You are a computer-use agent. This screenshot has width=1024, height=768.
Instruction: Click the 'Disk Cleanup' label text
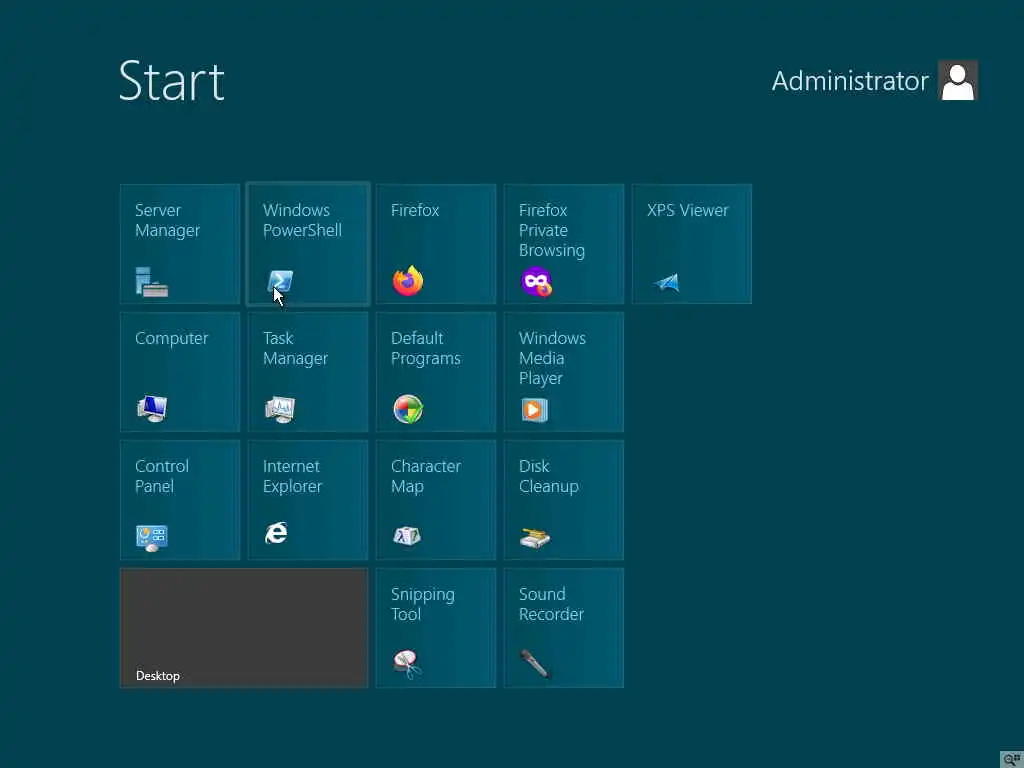[549, 476]
